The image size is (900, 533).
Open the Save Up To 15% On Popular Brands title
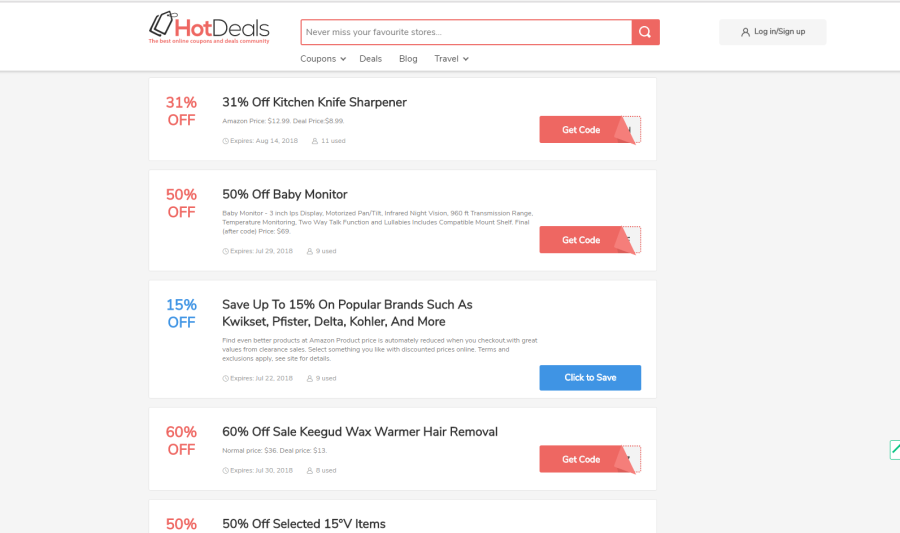point(347,313)
